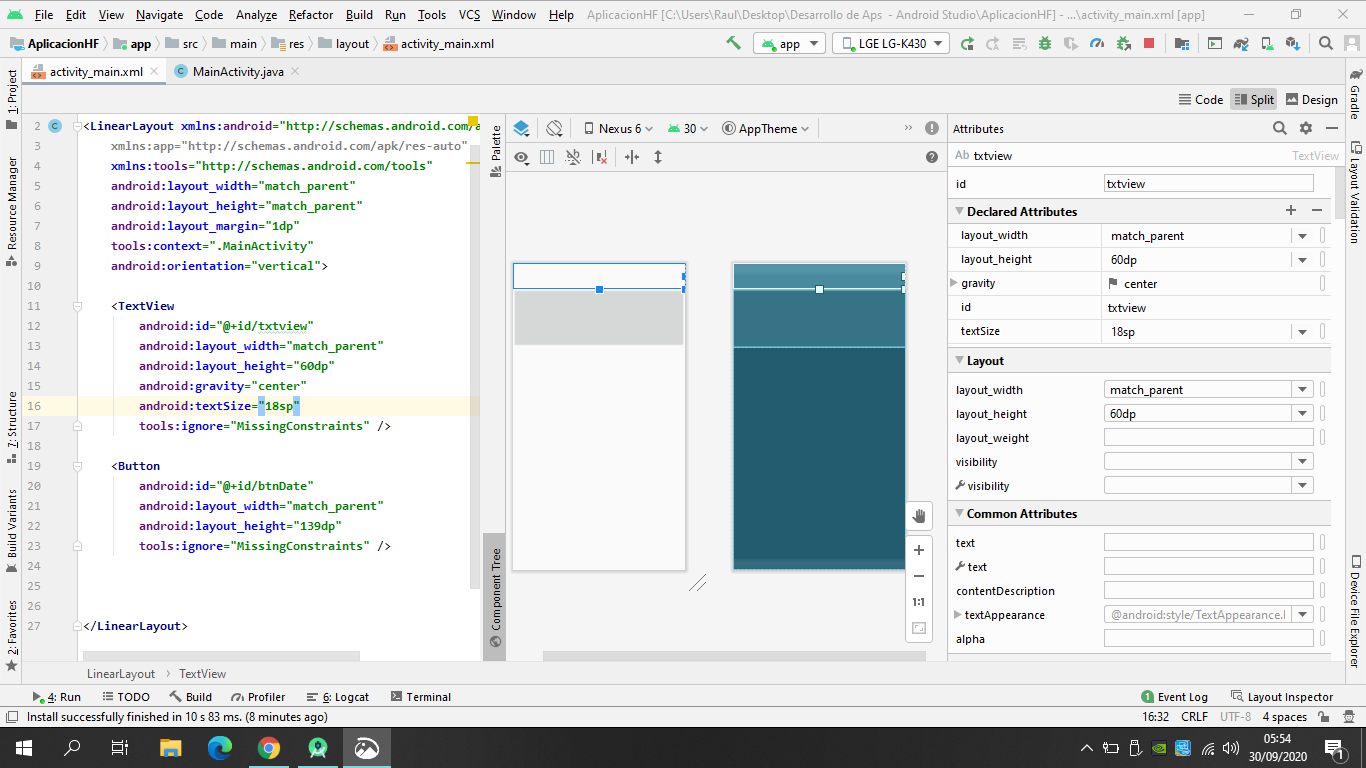The height and width of the screenshot is (768, 1366).
Task: Open the Layout Inspector
Action: coord(1282,697)
